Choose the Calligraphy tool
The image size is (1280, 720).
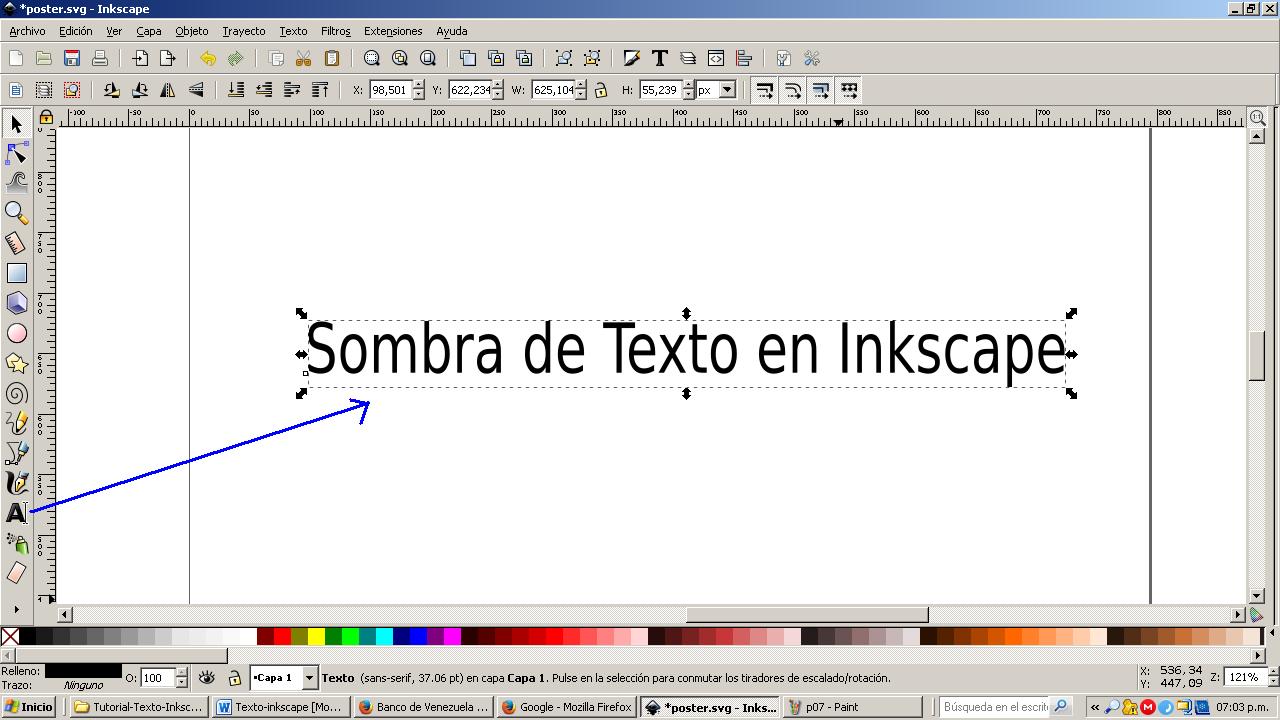click(x=16, y=483)
